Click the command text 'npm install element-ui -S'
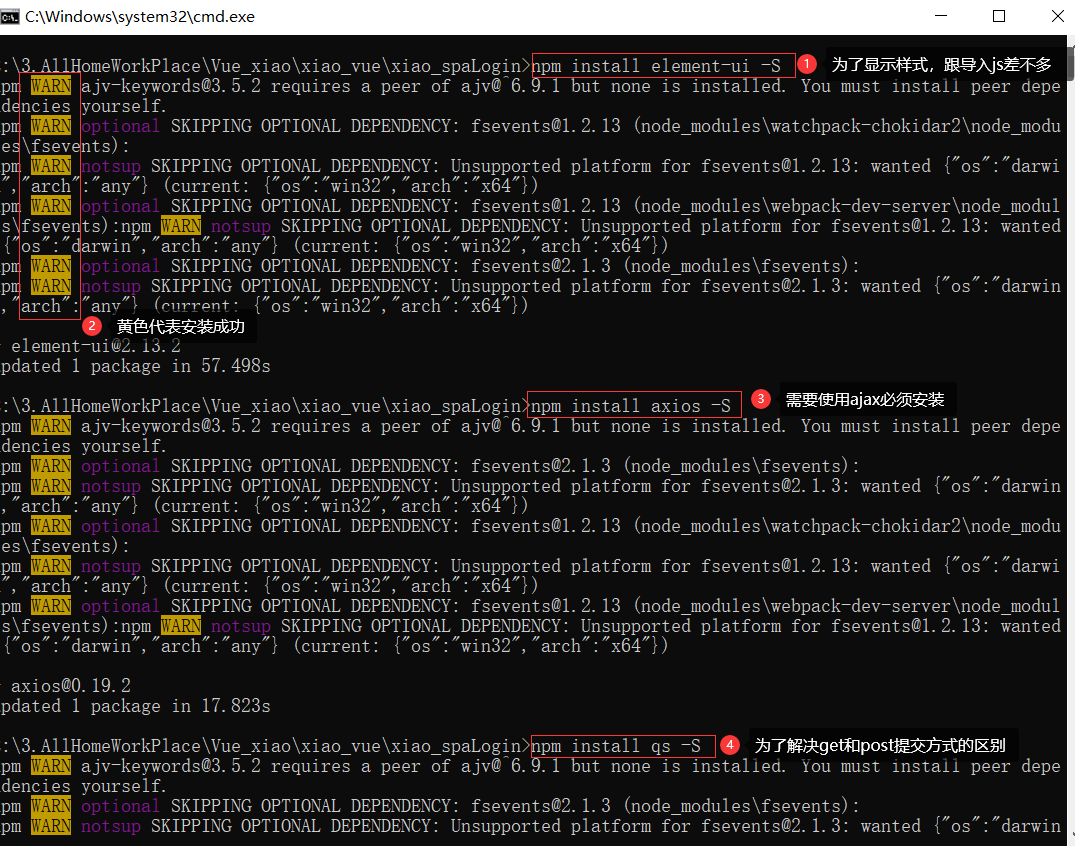The height and width of the screenshot is (846, 1075). 657,66
